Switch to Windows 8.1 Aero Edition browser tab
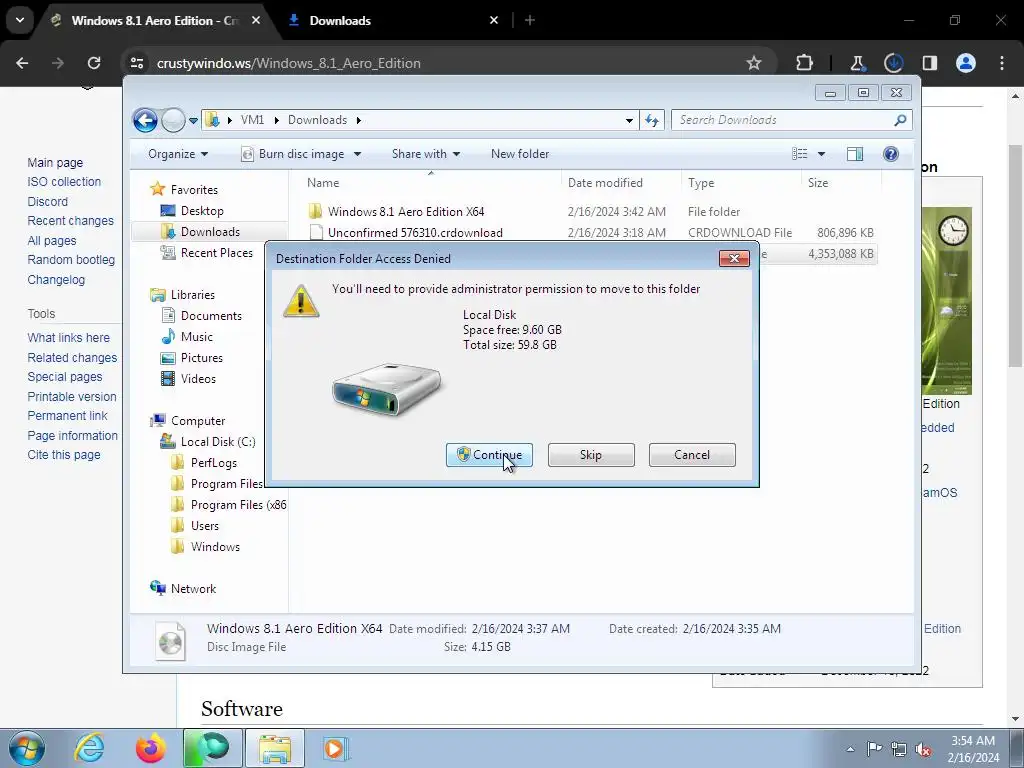The height and width of the screenshot is (768, 1024). click(154, 20)
